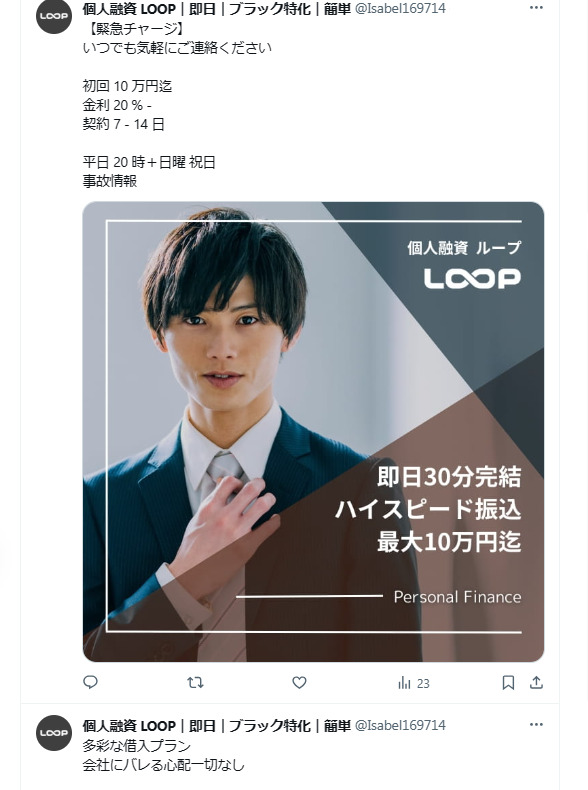Retweet the 緊急チャージ post
Image resolution: width=588 pixels, height=790 pixels.
point(195,683)
